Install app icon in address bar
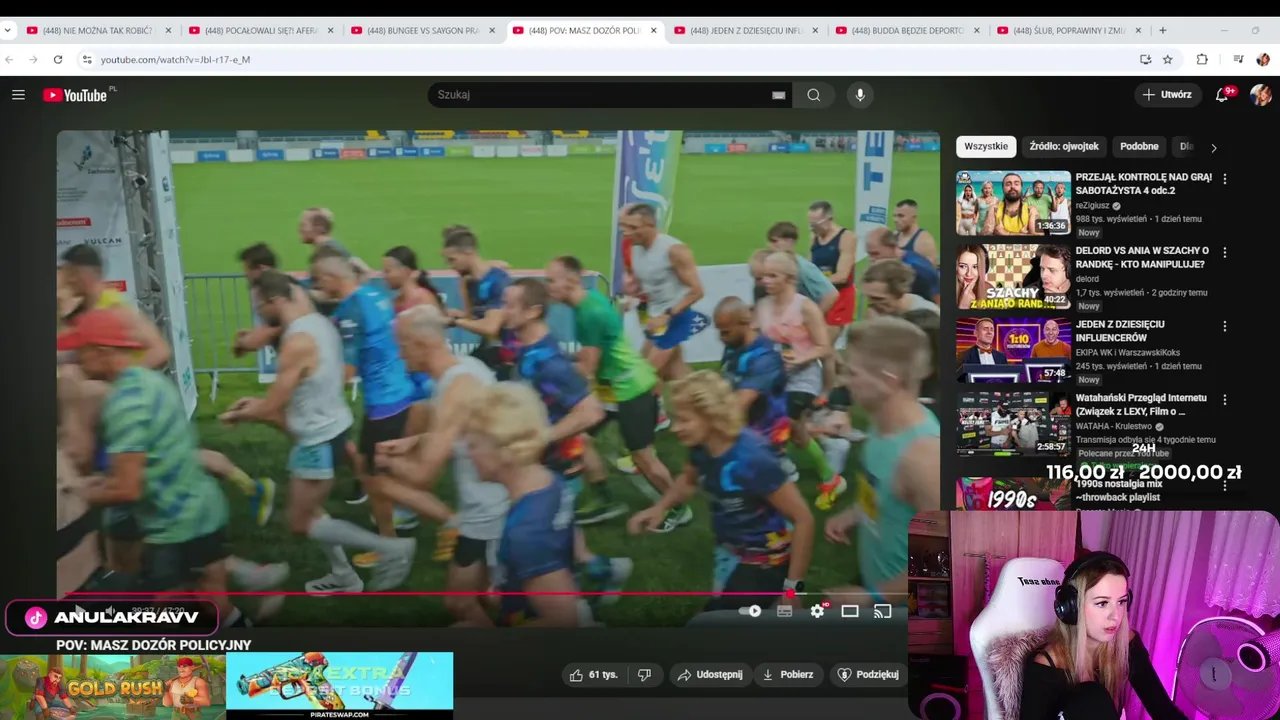 1145,60
